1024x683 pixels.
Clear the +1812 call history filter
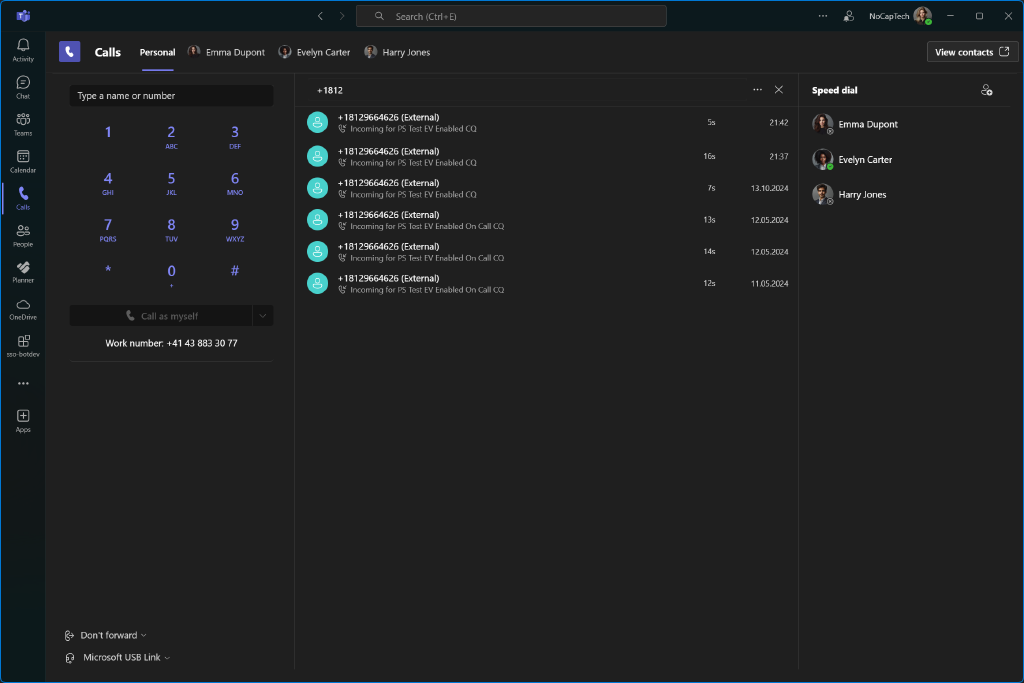779,90
